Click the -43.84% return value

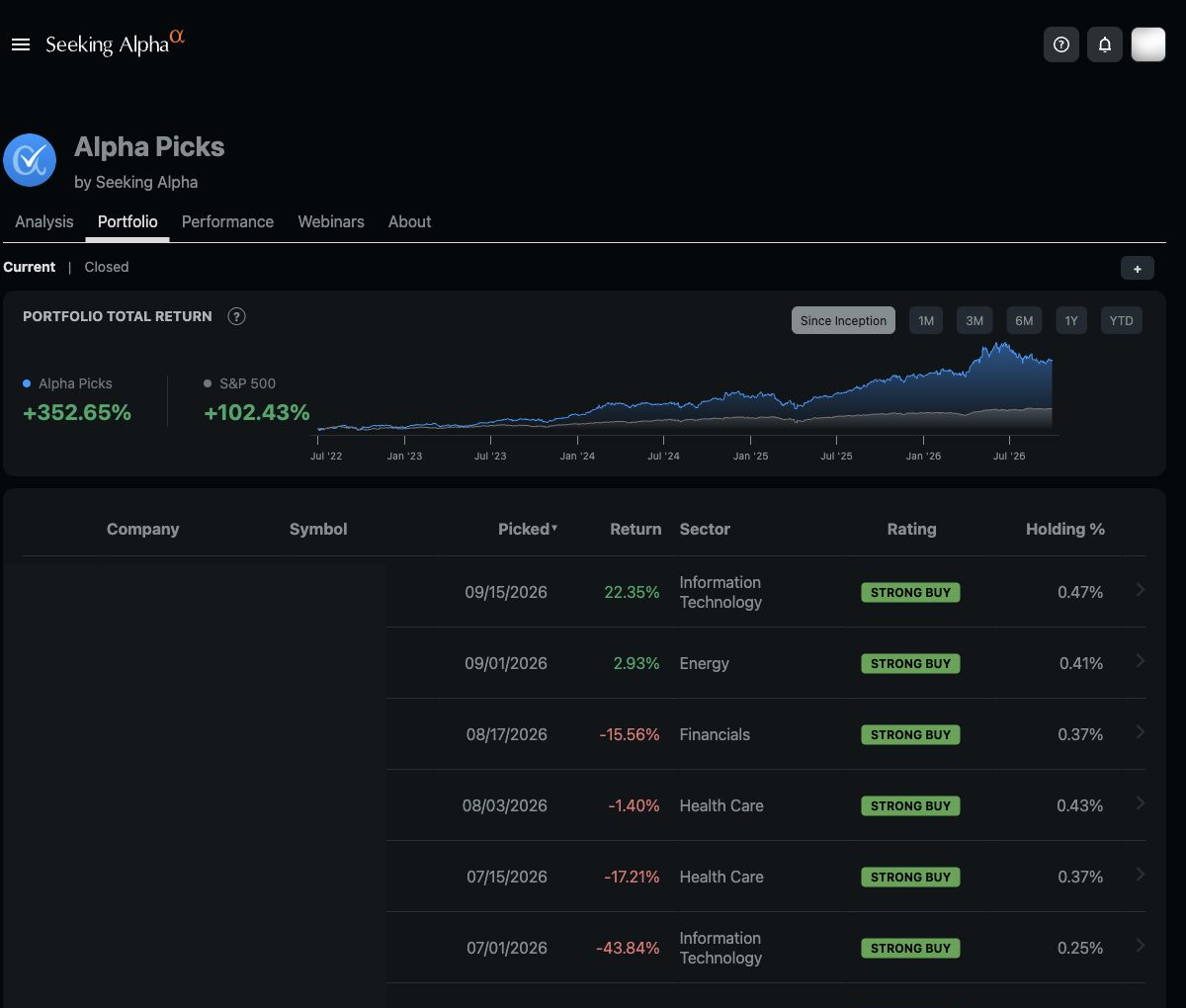[x=628, y=948]
